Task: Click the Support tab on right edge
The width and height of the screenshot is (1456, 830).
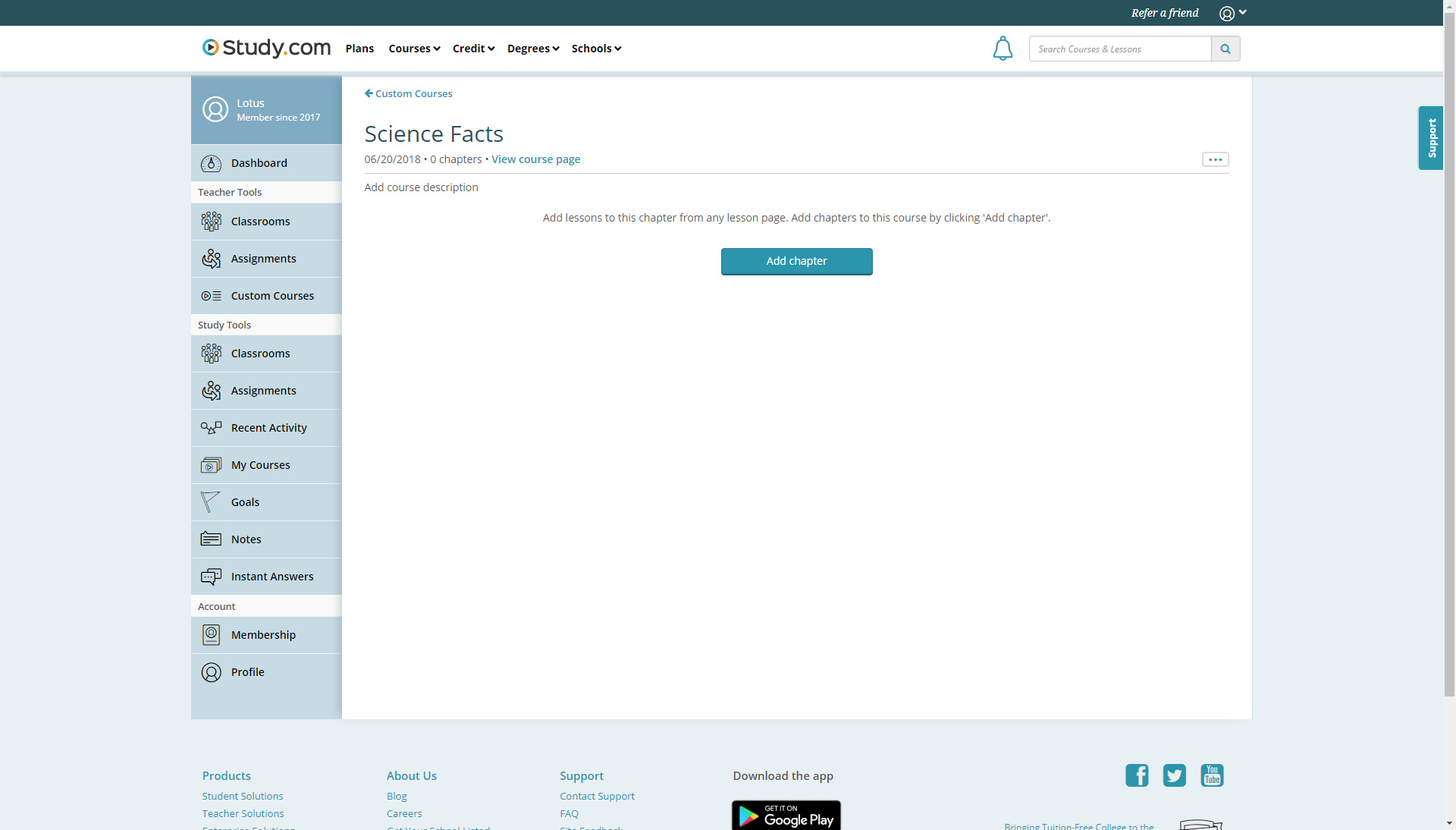Action: 1432,137
